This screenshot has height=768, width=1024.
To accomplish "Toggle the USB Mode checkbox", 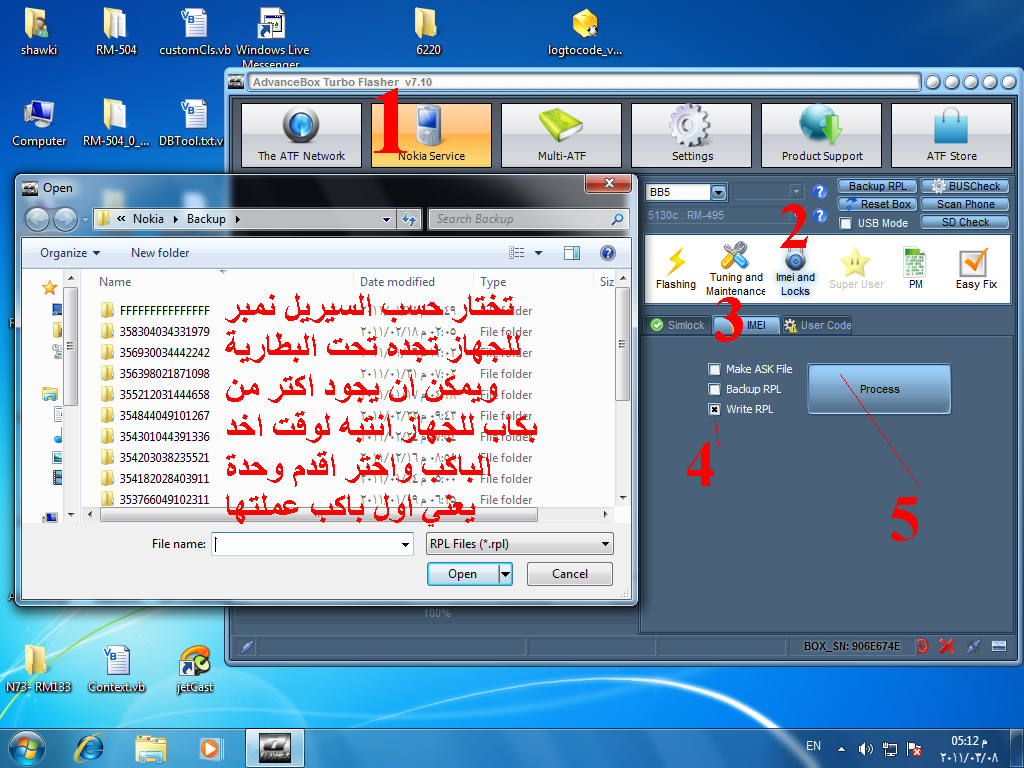I will coord(845,223).
